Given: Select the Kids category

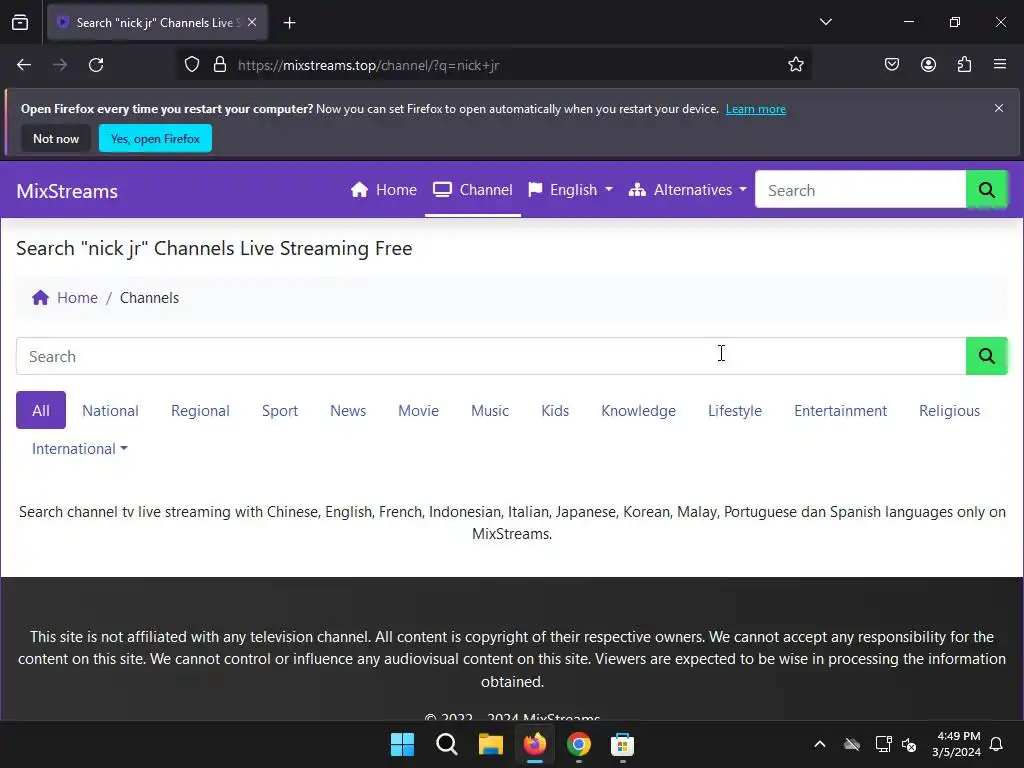Looking at the screenshot, I should (555, 410).
